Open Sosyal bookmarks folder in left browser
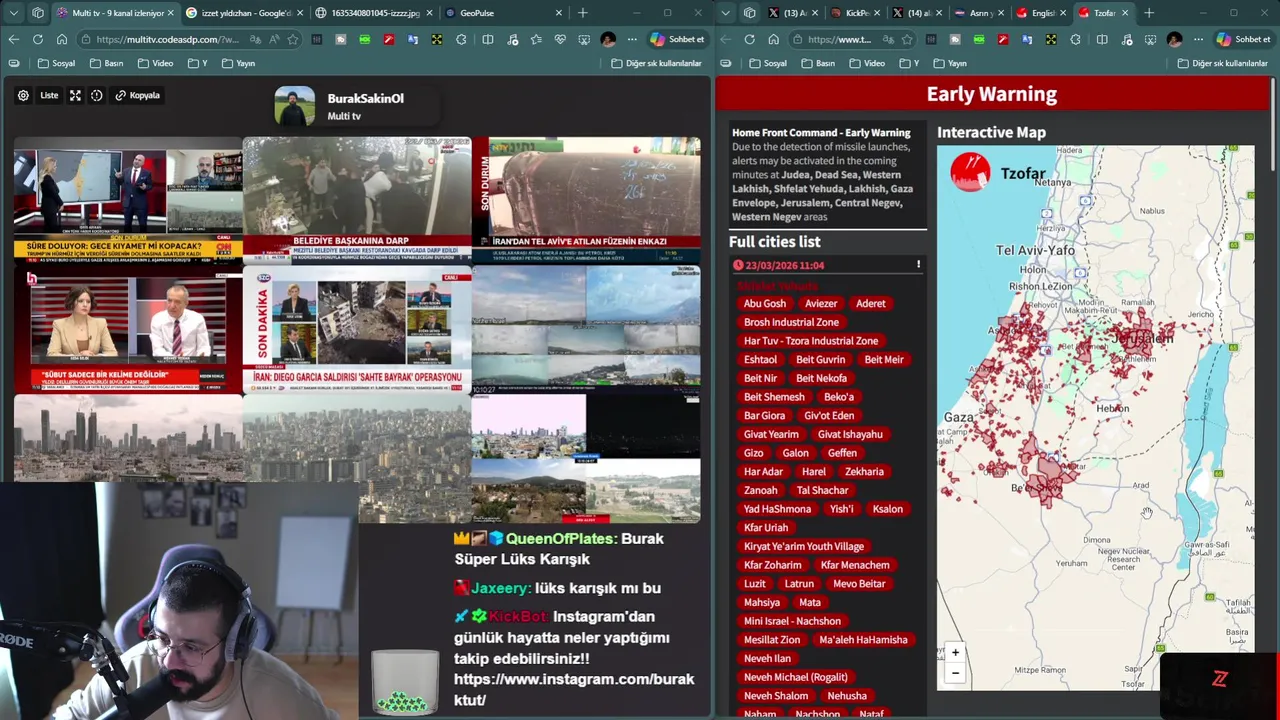1280x720 pixels. (x=56, y=63)
